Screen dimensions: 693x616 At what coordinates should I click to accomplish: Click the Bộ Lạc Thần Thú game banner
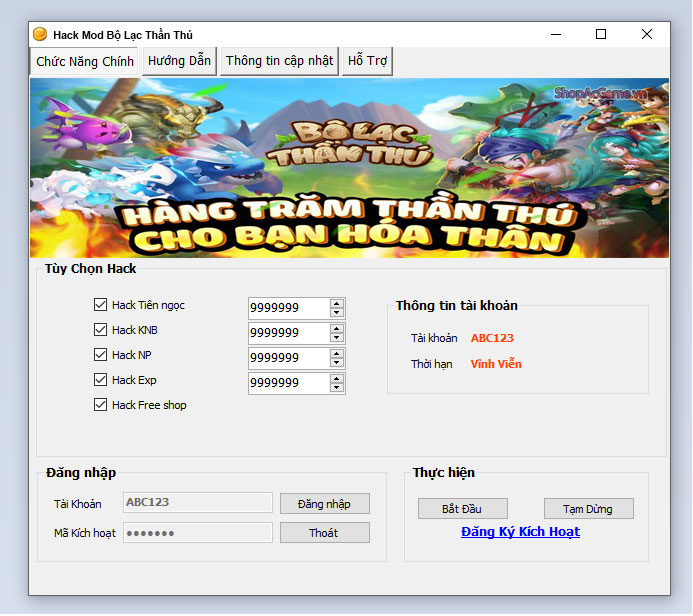coord(349,168)
